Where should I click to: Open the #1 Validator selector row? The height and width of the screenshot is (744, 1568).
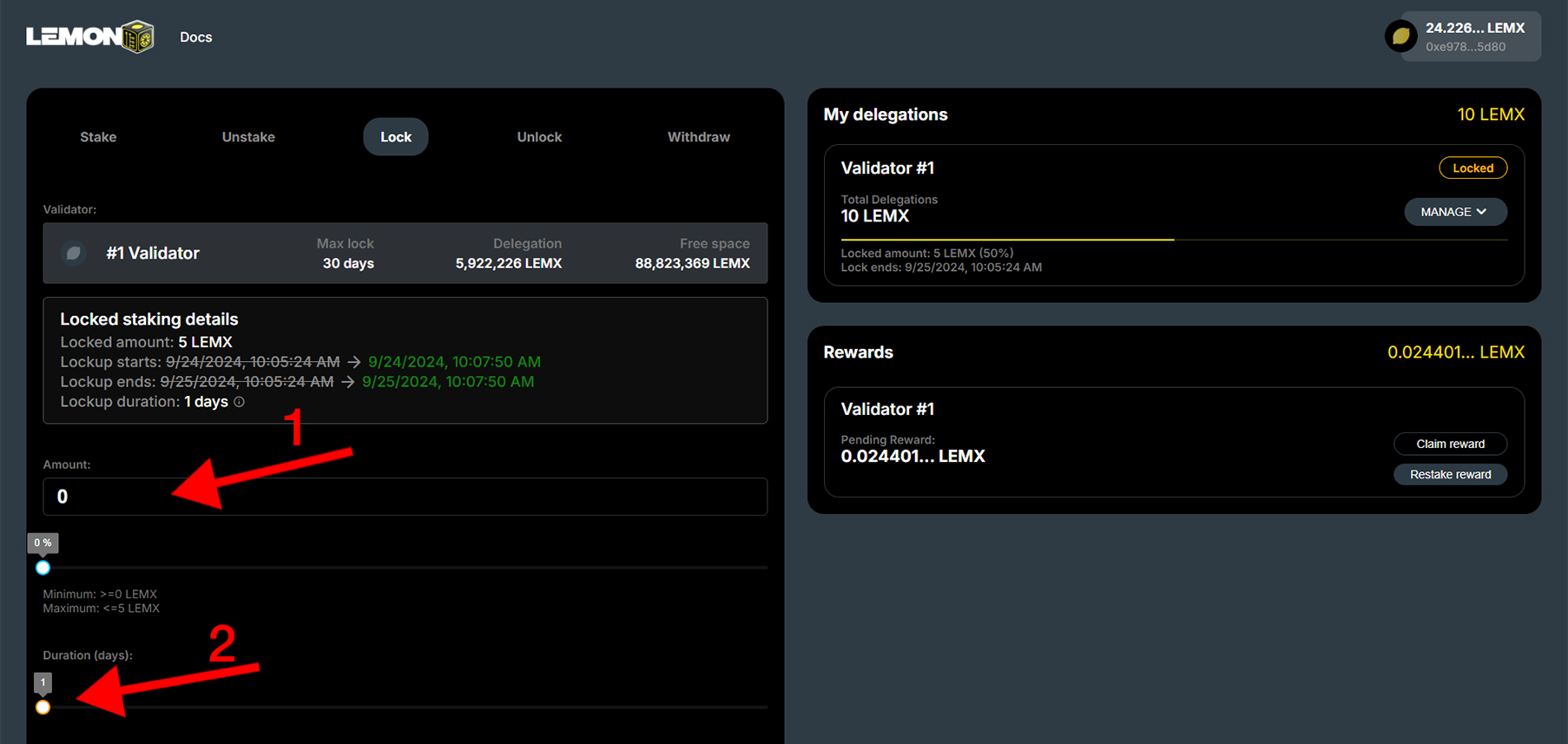point(405,253)
